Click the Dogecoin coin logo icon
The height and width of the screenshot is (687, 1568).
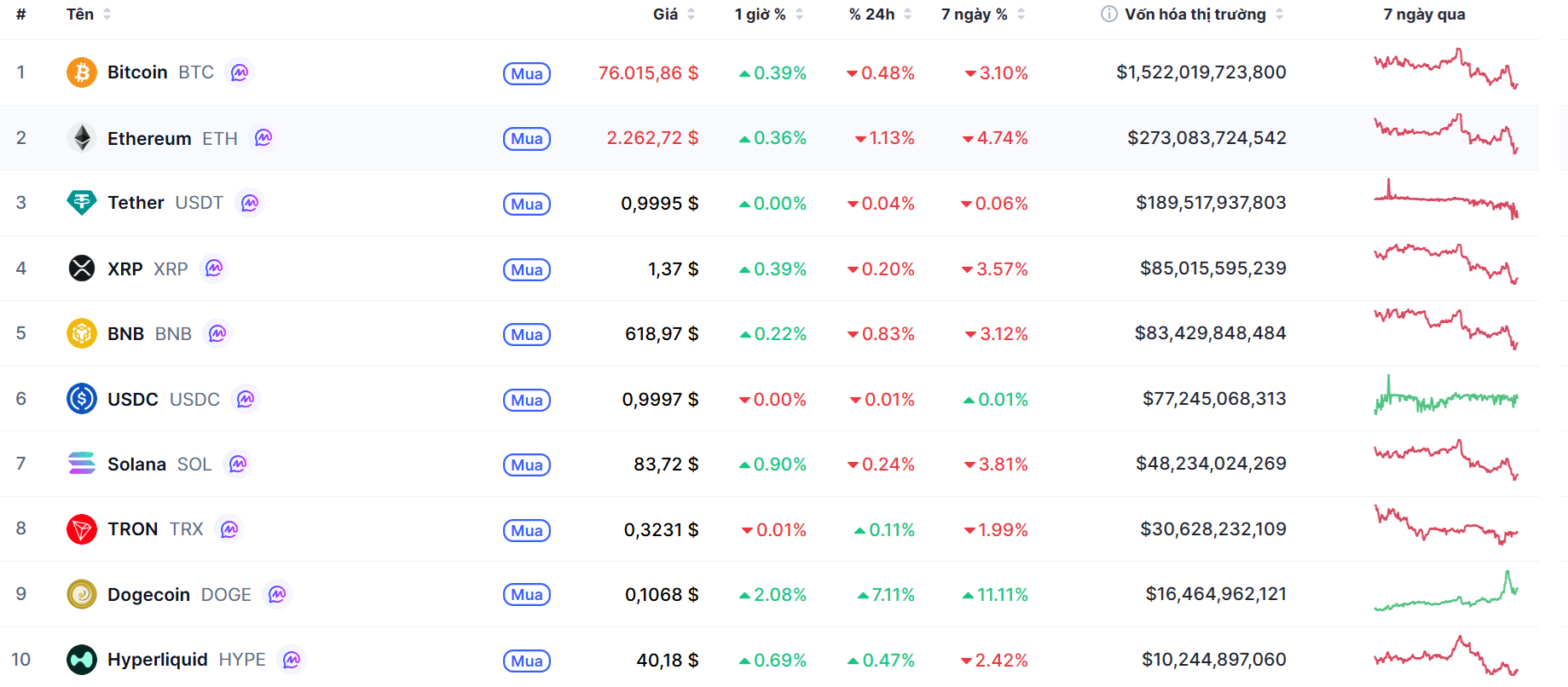(x=81, y=594)
